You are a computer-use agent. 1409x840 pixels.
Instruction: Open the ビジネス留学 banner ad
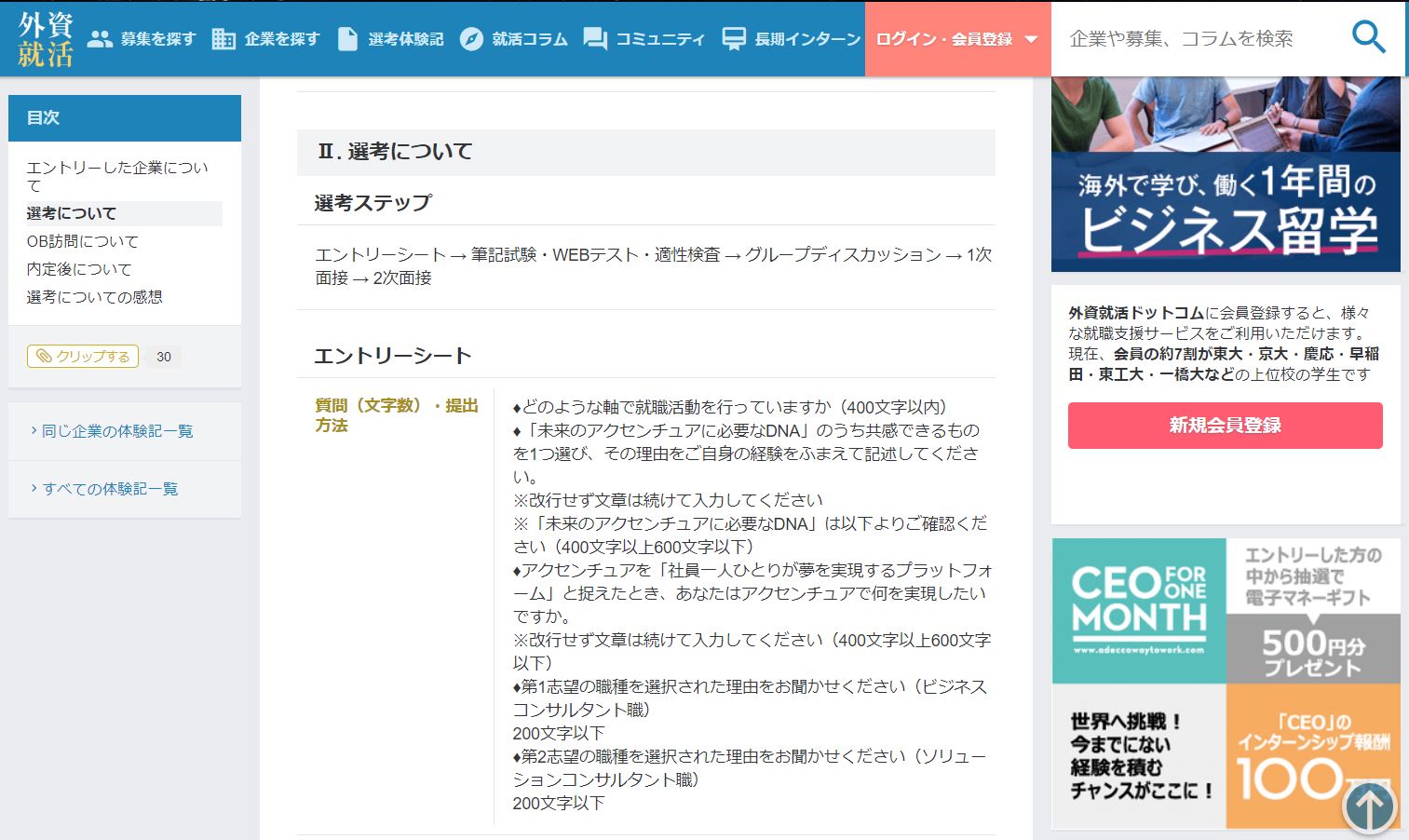[1226, 174]
